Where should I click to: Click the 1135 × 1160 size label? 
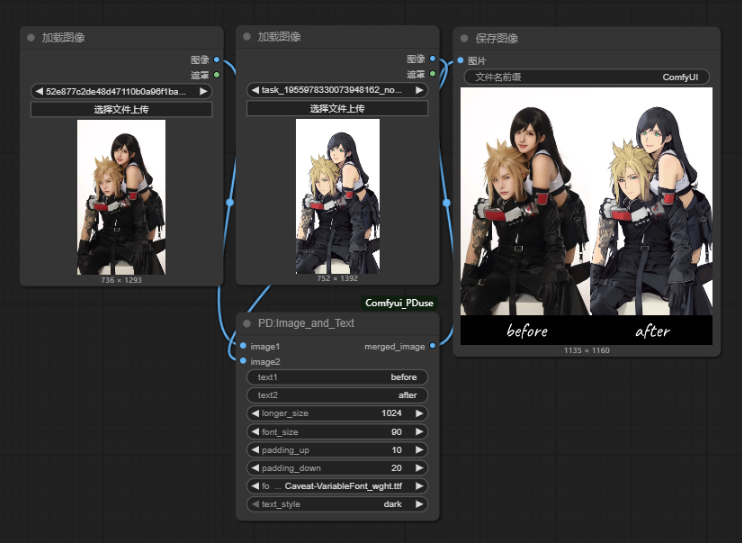pyautogui.click(x=586, y=350)
